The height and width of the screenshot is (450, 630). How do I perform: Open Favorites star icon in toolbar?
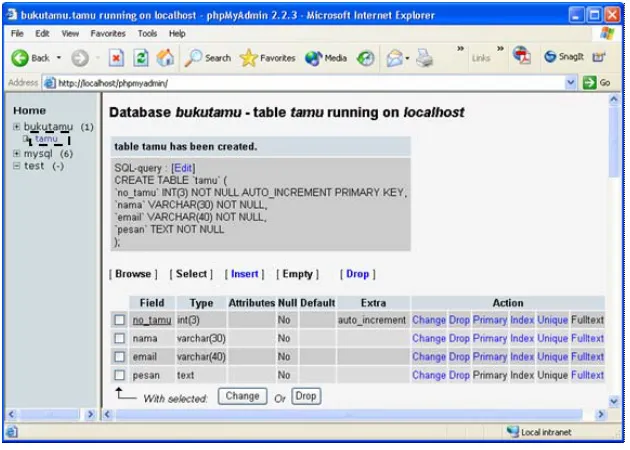click(248, 58)
